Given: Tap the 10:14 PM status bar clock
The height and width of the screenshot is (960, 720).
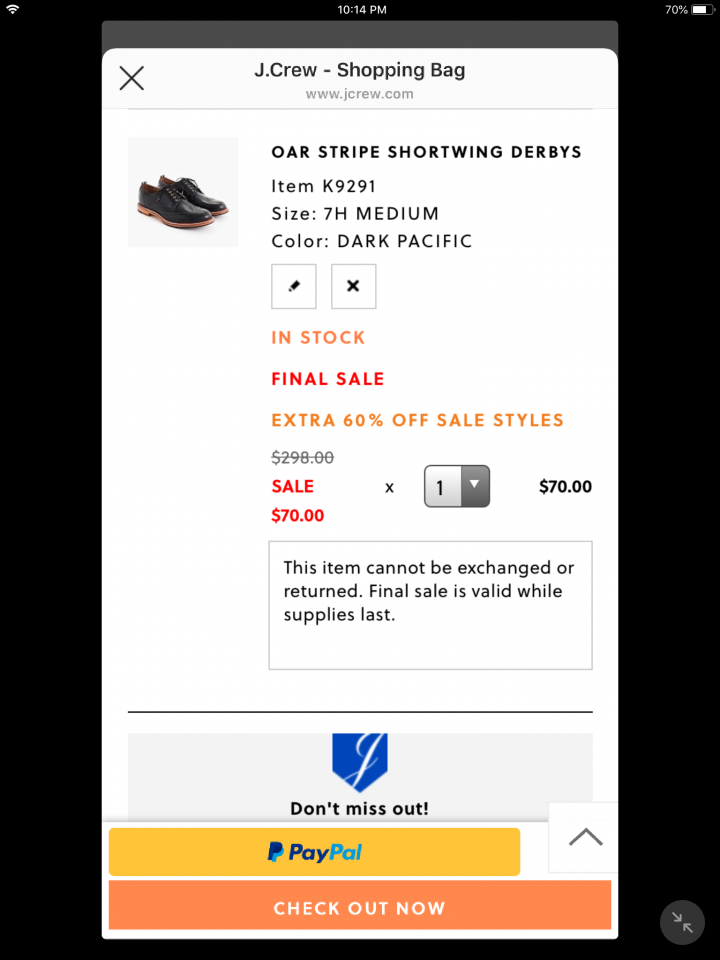Looking at the screenshot, I should [361, 10].
